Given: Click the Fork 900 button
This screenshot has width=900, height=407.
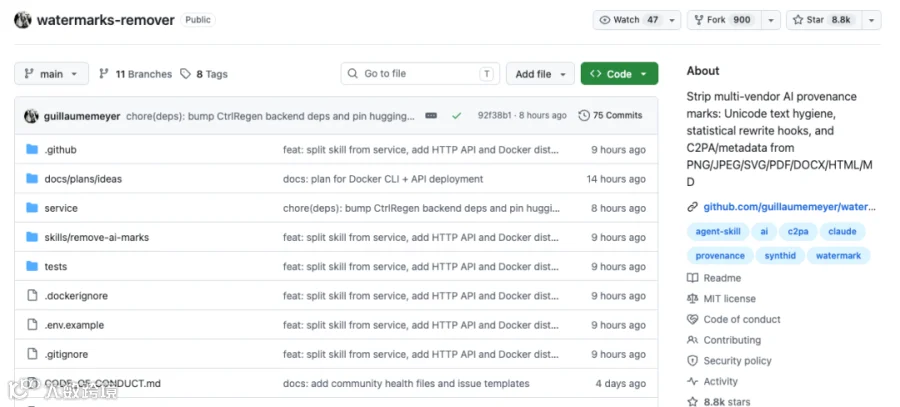Looking at the screenshot, I should click(723, 20).
